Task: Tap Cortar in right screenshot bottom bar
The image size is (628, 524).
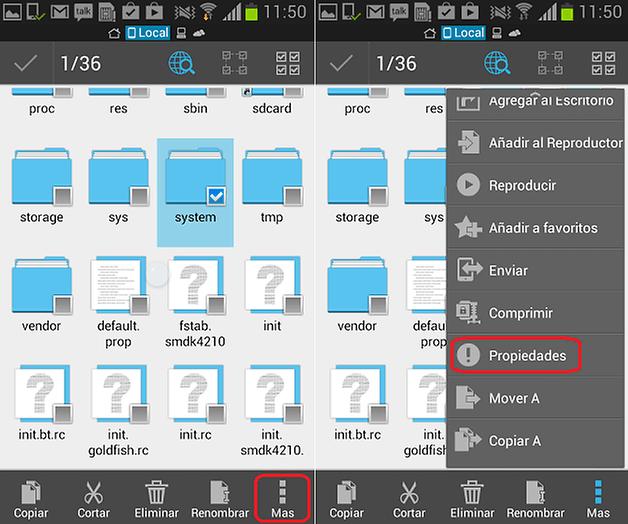Action: pyautogui.click(x=409, y=499)
